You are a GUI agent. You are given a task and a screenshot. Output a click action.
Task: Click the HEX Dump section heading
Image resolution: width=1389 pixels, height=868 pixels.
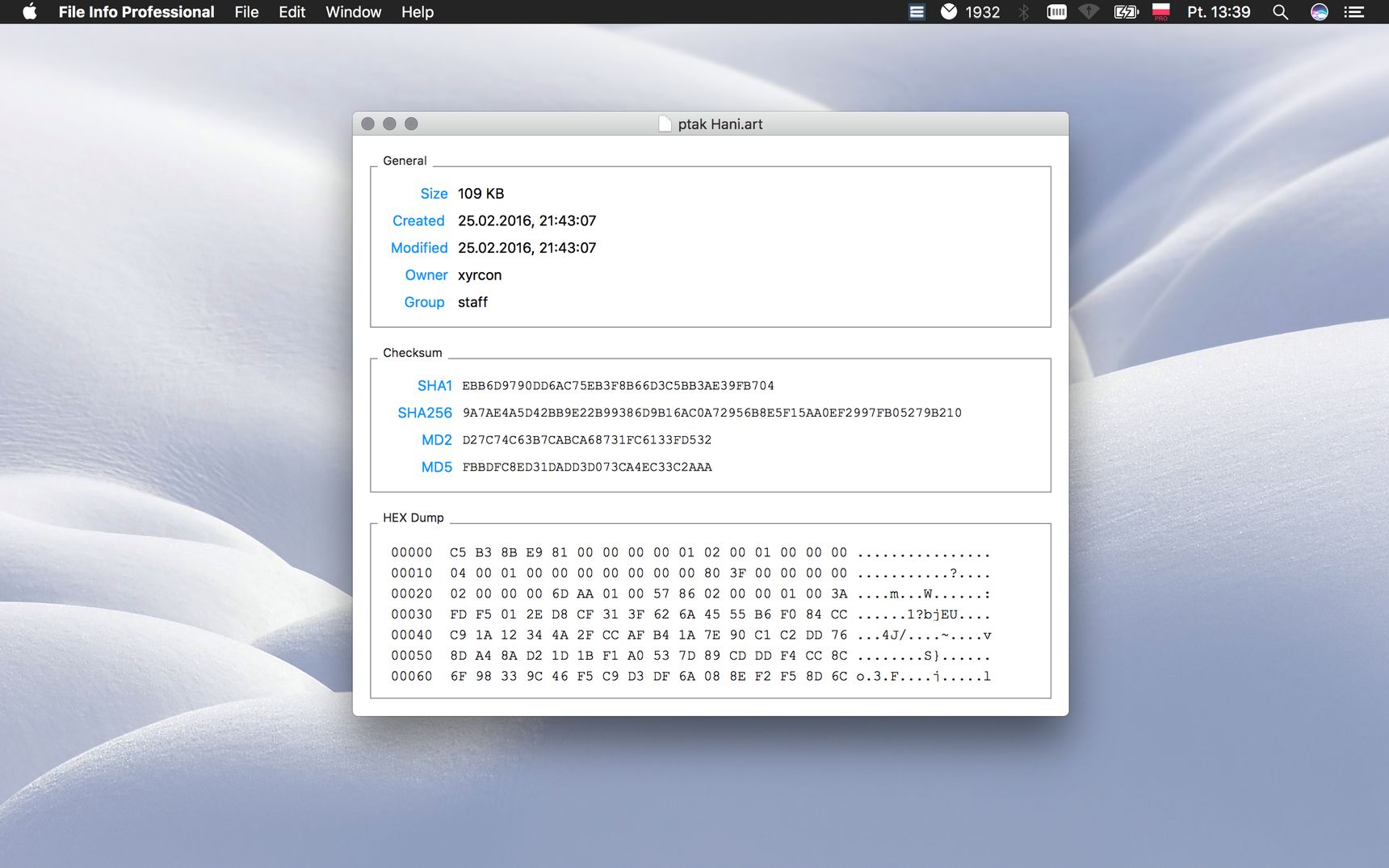click(x=413, y=518)
